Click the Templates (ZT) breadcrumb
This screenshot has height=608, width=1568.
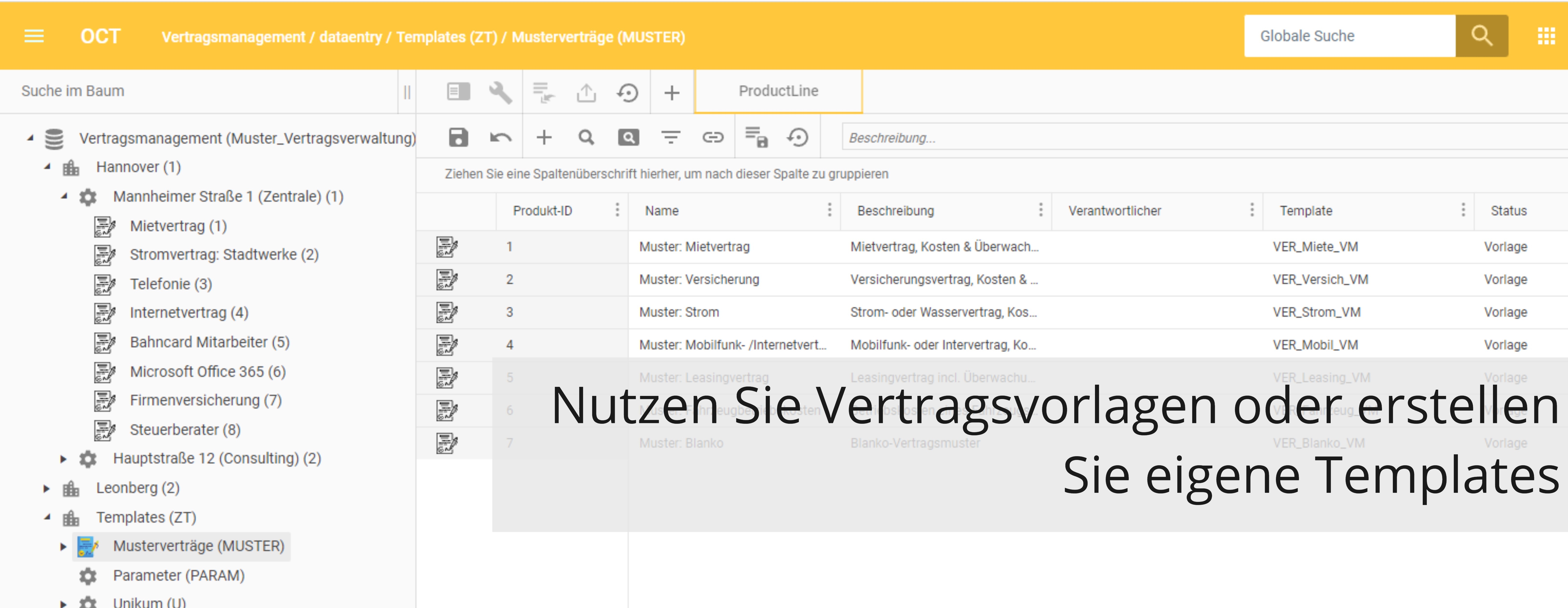click(x=447, y=37)
